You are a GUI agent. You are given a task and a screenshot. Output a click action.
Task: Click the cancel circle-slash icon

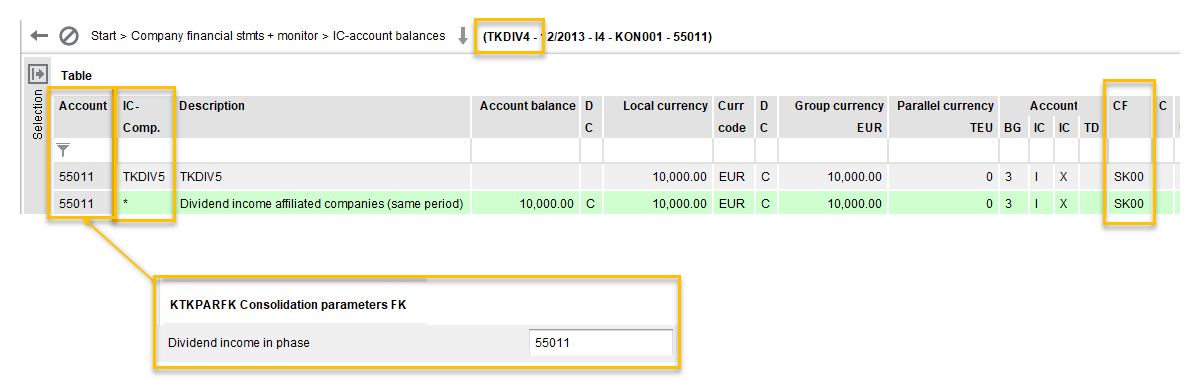(69, 36)
